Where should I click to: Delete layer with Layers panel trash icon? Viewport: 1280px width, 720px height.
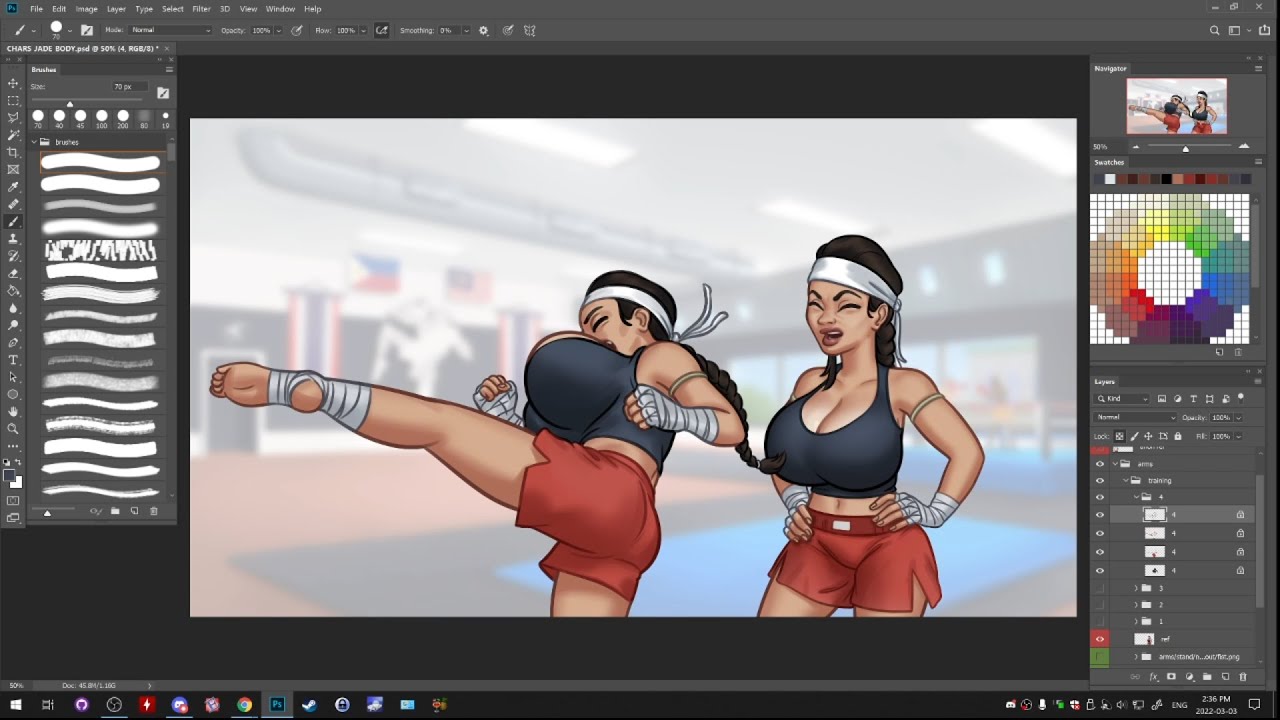(x=1243, y=677)
